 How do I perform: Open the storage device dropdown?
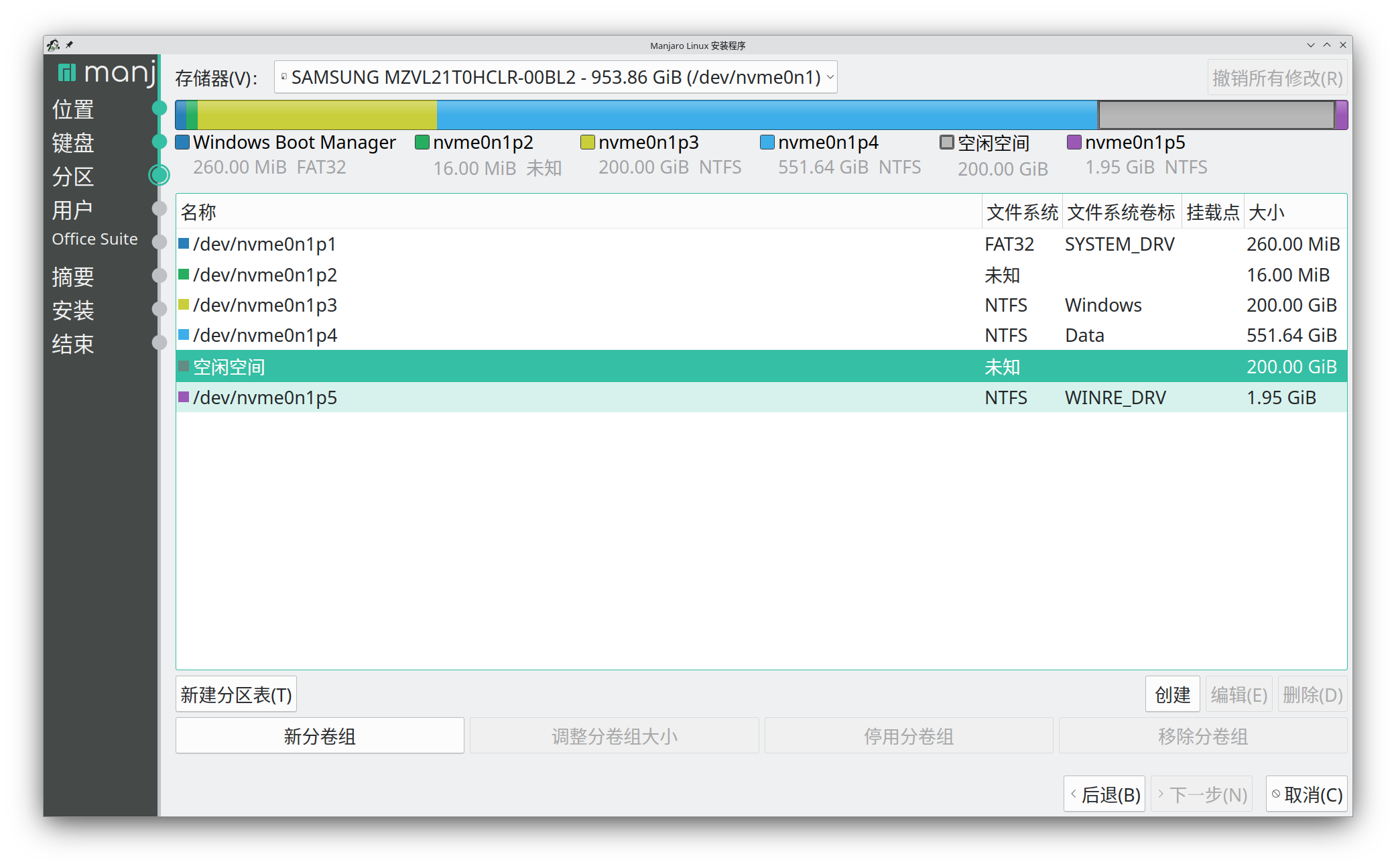555,78
